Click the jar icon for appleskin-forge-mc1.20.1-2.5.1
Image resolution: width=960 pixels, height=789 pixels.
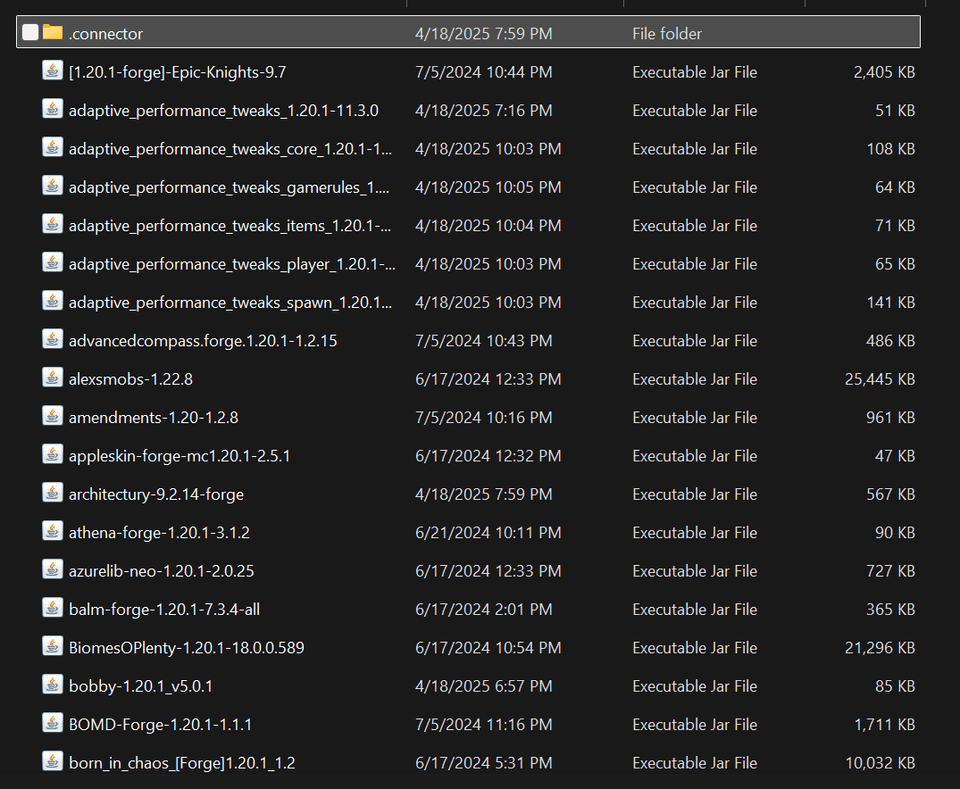[x=53, y=455]
